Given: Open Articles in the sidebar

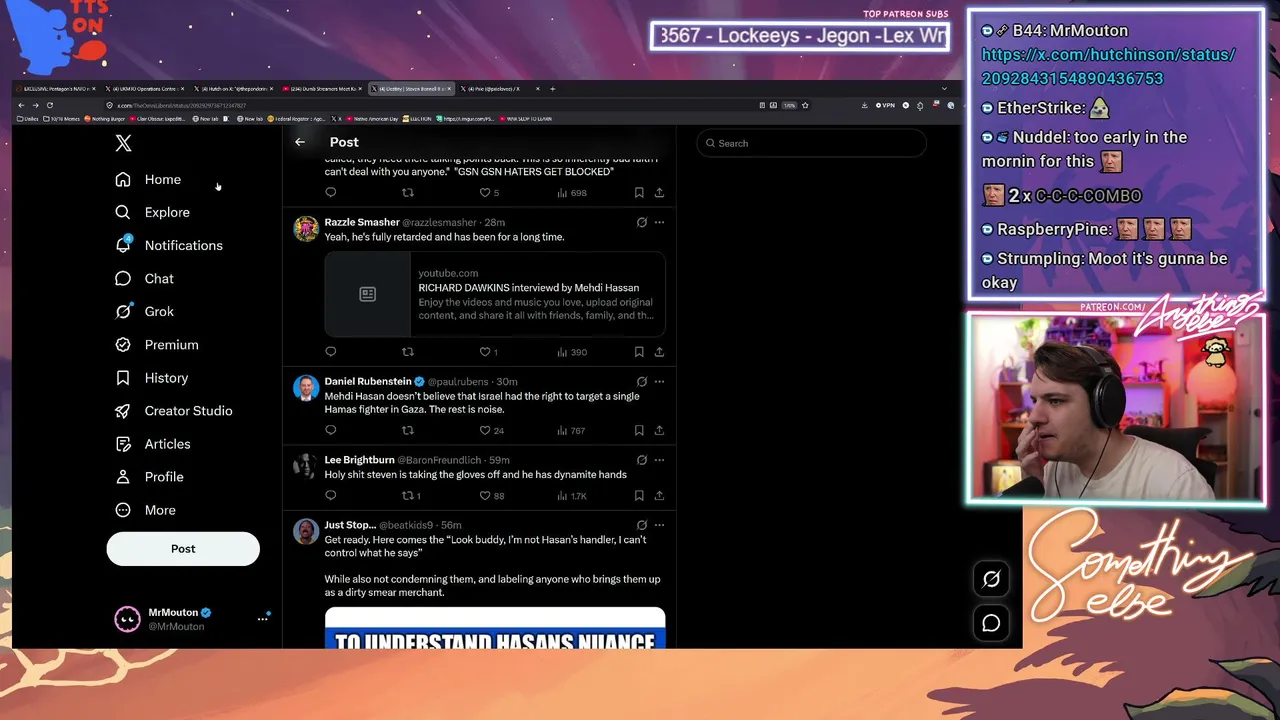Looking at the screenshot, I should (152, 444).
